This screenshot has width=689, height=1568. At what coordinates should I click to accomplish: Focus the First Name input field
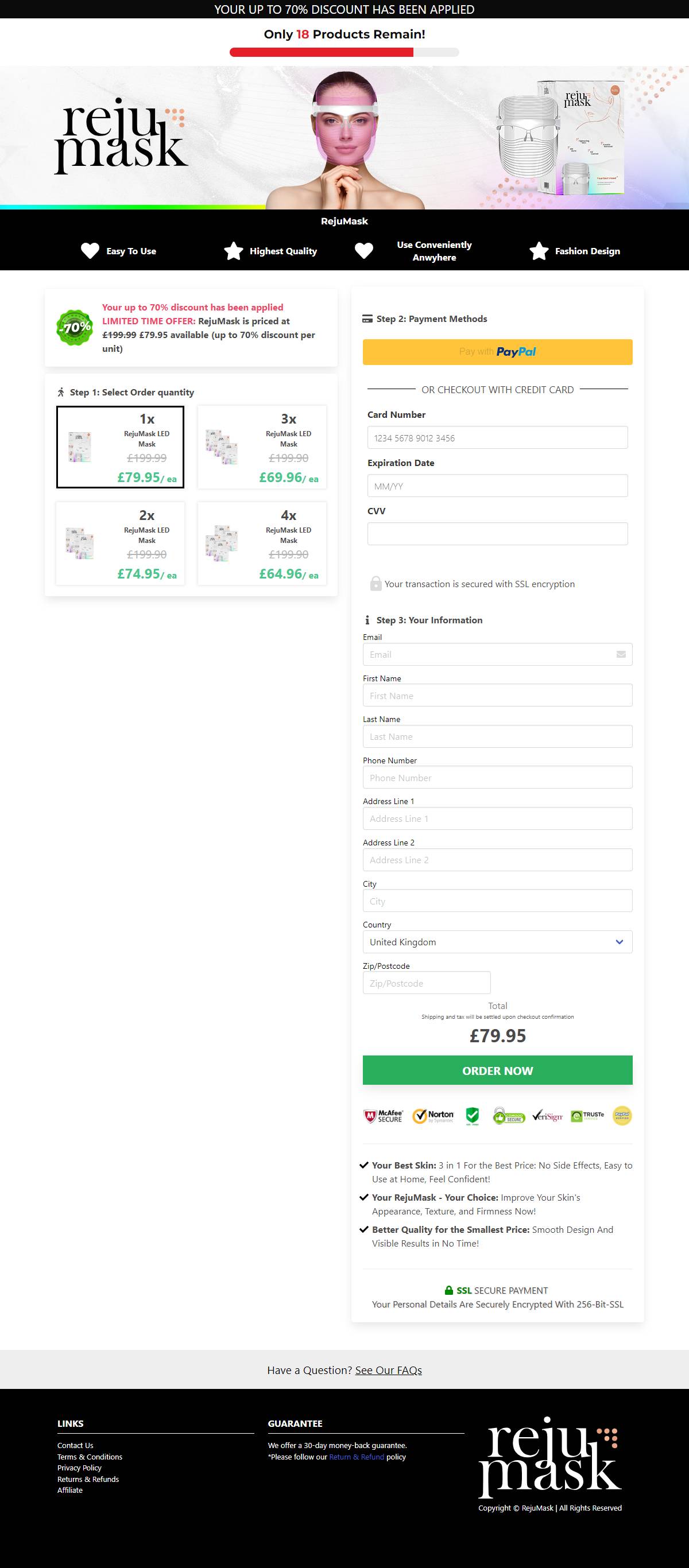(x=498, y=696)
